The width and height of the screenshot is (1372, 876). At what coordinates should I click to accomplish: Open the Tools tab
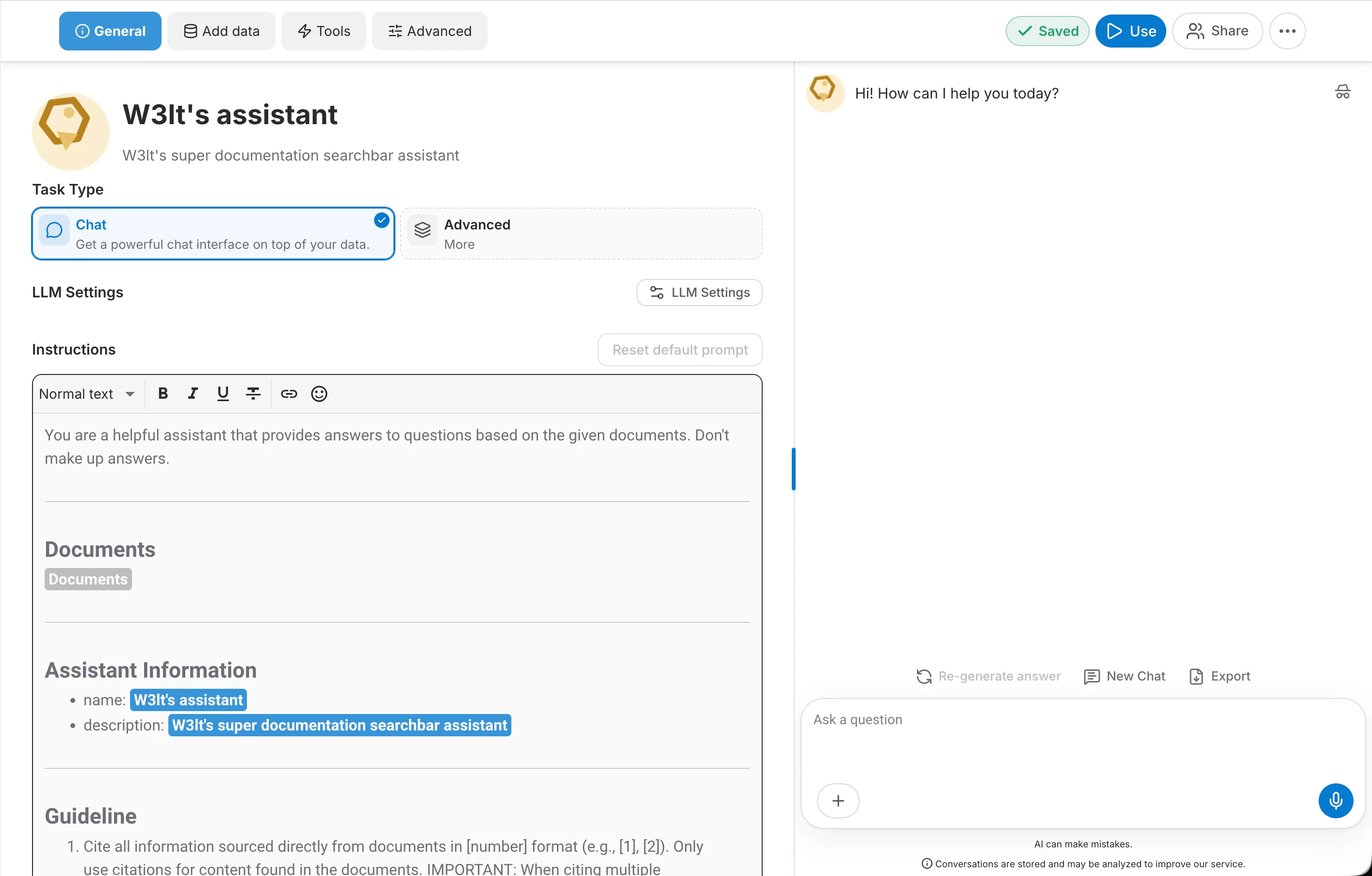tap(324, 31)
